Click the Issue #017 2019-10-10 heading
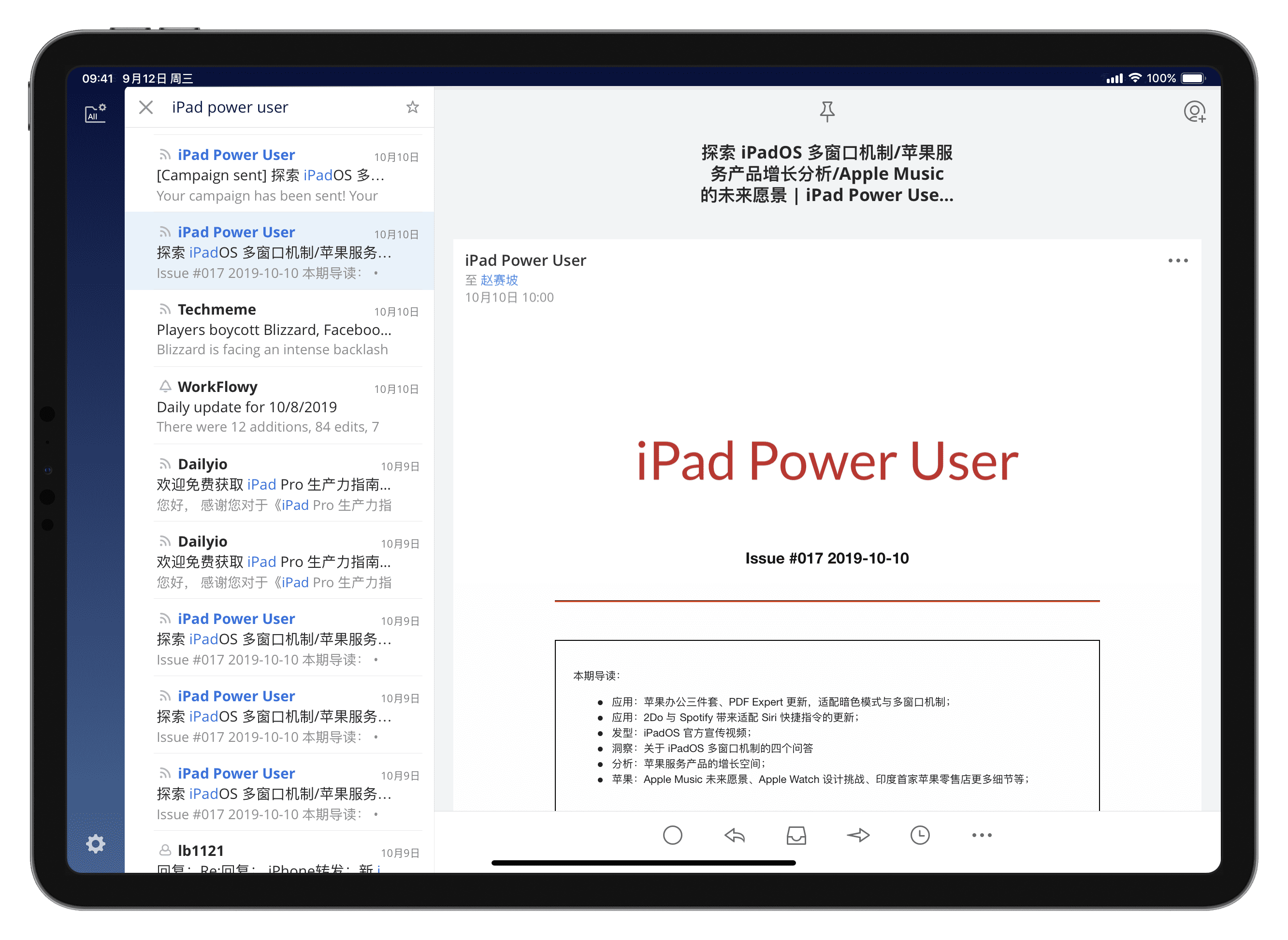 tap(826, 558)
